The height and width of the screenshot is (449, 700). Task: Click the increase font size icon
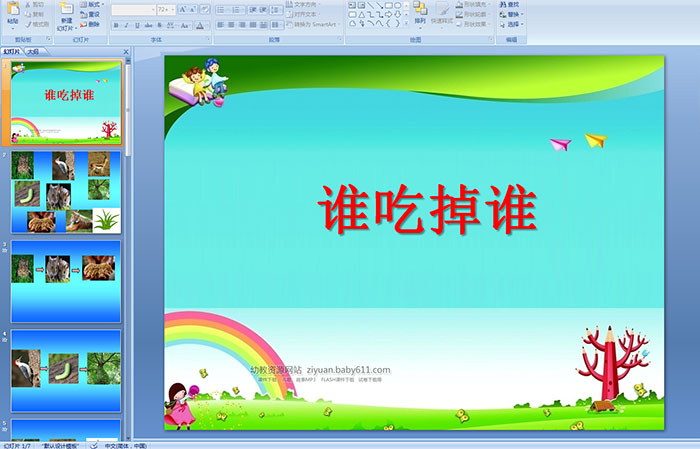click(181, 9)
